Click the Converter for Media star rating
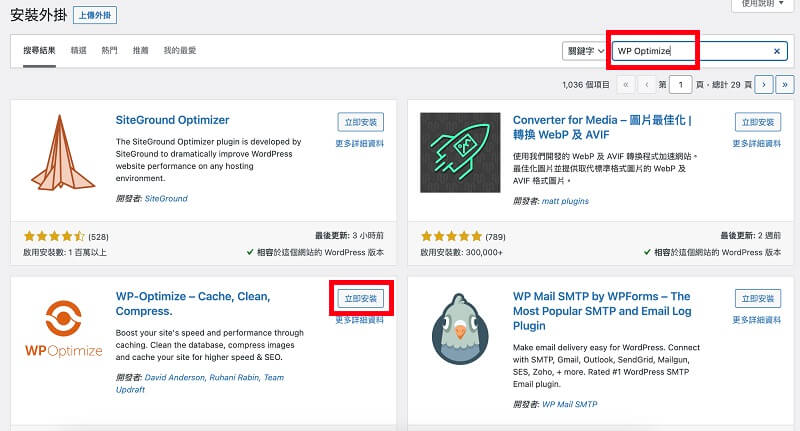The height and width of the screenshot is (431, 800). tap(451, 236)
